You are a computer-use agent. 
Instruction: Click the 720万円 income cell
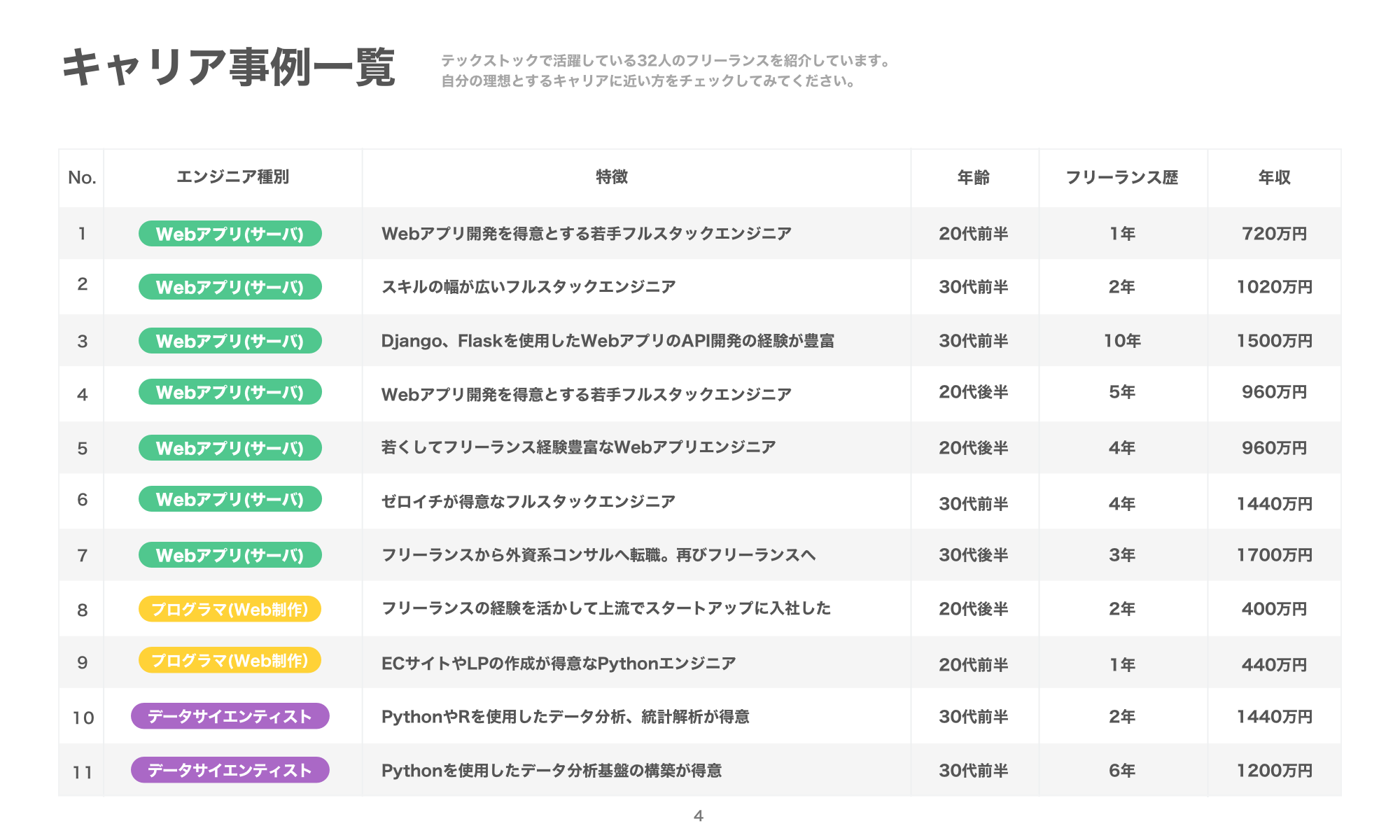(1274, 234)
